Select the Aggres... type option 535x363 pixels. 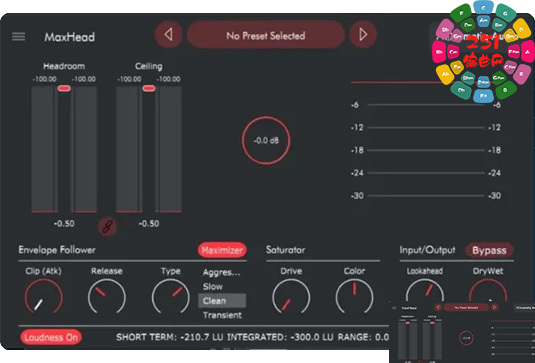pos(221,272)
